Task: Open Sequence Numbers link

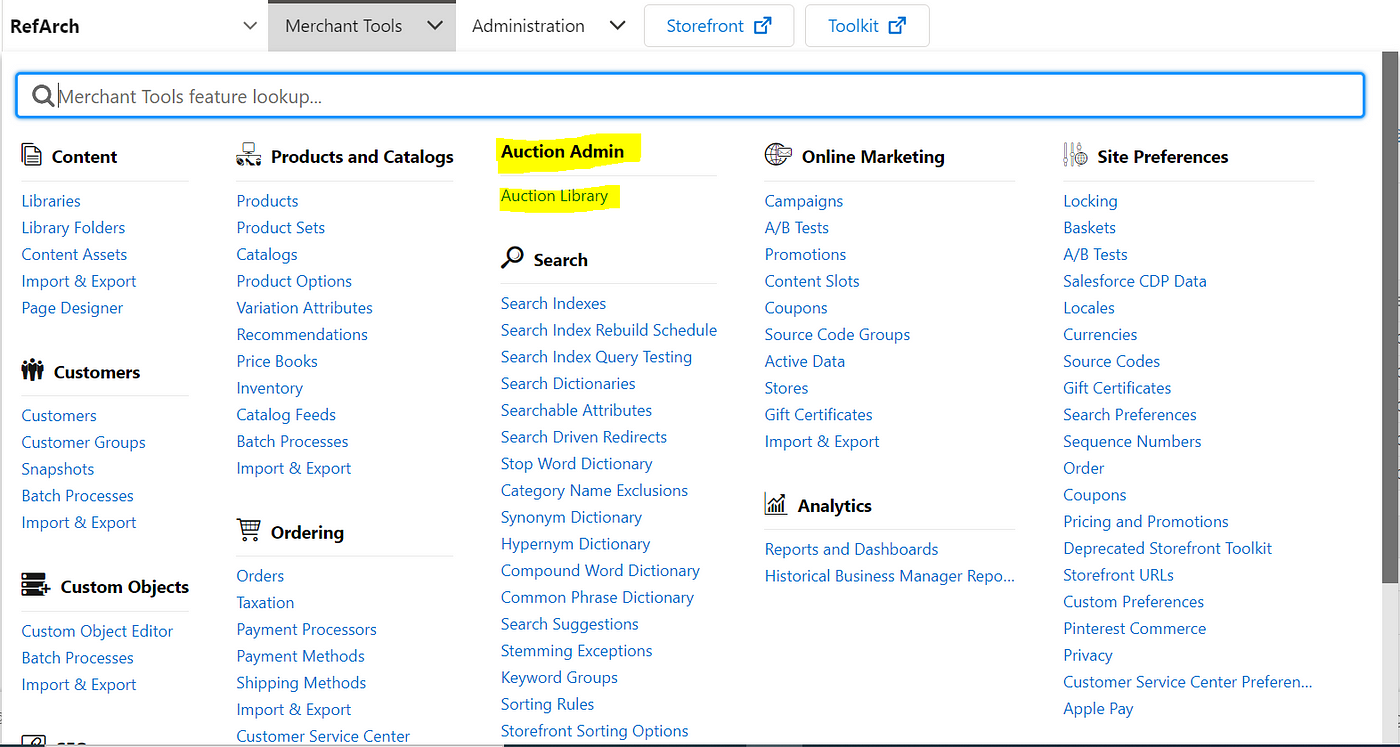Action: pos(1132,442)
